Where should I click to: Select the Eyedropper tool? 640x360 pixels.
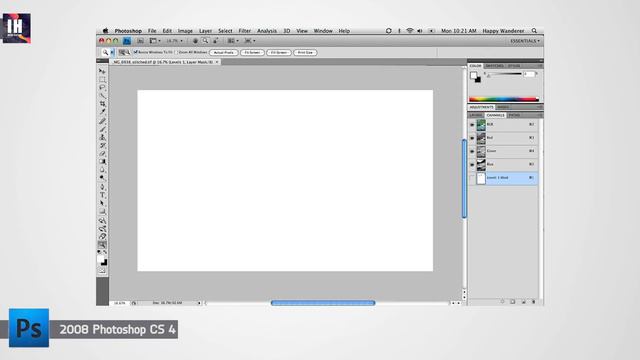(x=102, y=112)
